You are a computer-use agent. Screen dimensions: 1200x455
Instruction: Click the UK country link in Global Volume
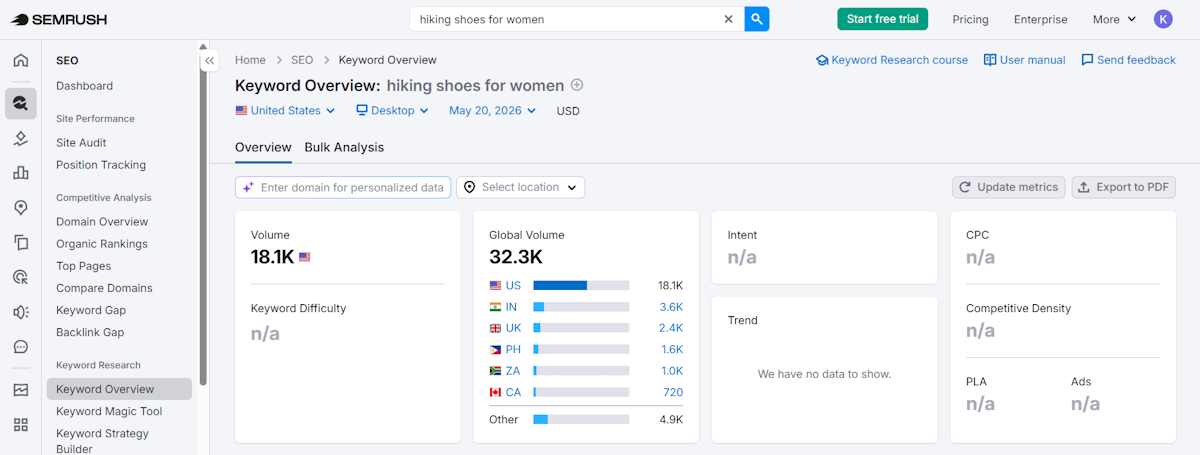[513, 328]
